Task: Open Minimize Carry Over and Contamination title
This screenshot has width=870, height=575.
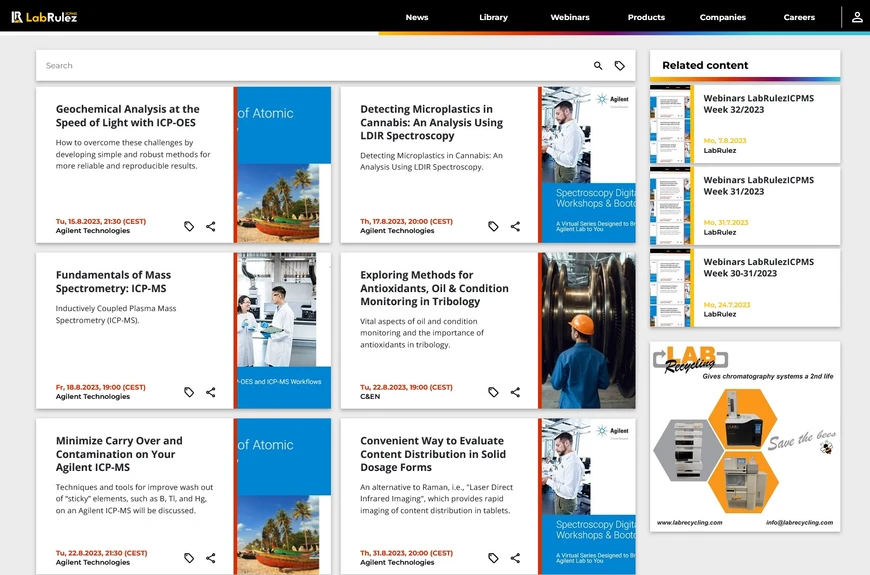Action: [x=119, y=453]
